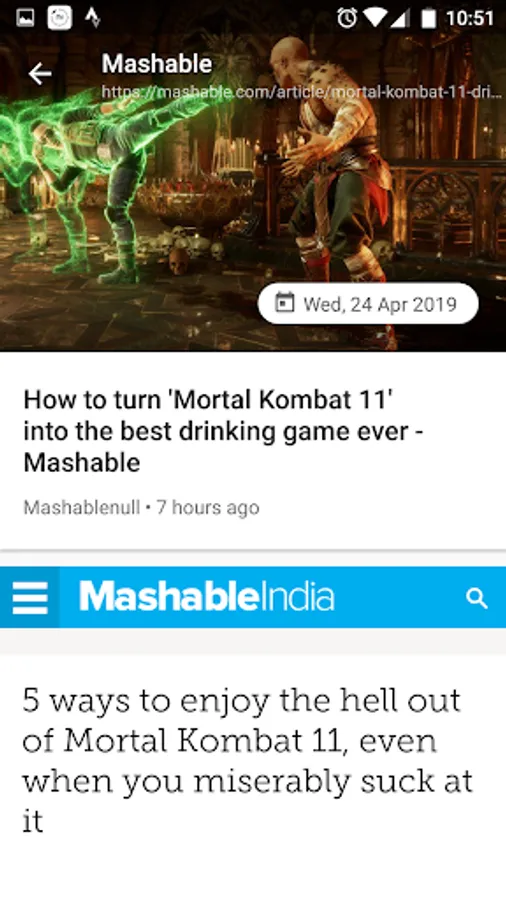Tap the round notification icon in status bar
Image resolution: width=506 pixels, height=900 pixels.
pyautogui.click(x=60, y=18)
